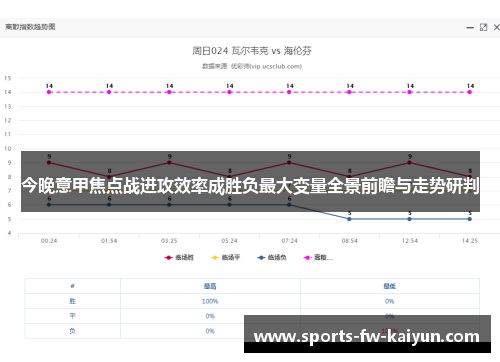Screen dimensions: 500x362
Task: Click the 胜 row label in the table
Action: 72,301
